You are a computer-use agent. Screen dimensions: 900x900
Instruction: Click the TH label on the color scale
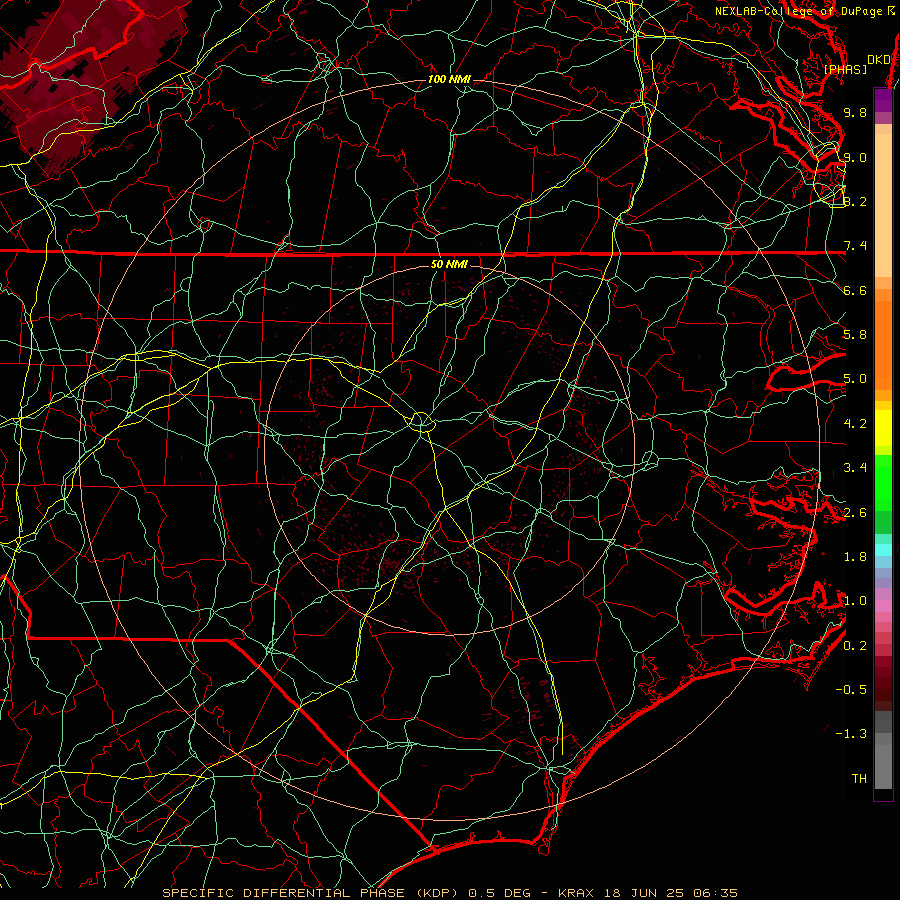click(x=859, y=779)
